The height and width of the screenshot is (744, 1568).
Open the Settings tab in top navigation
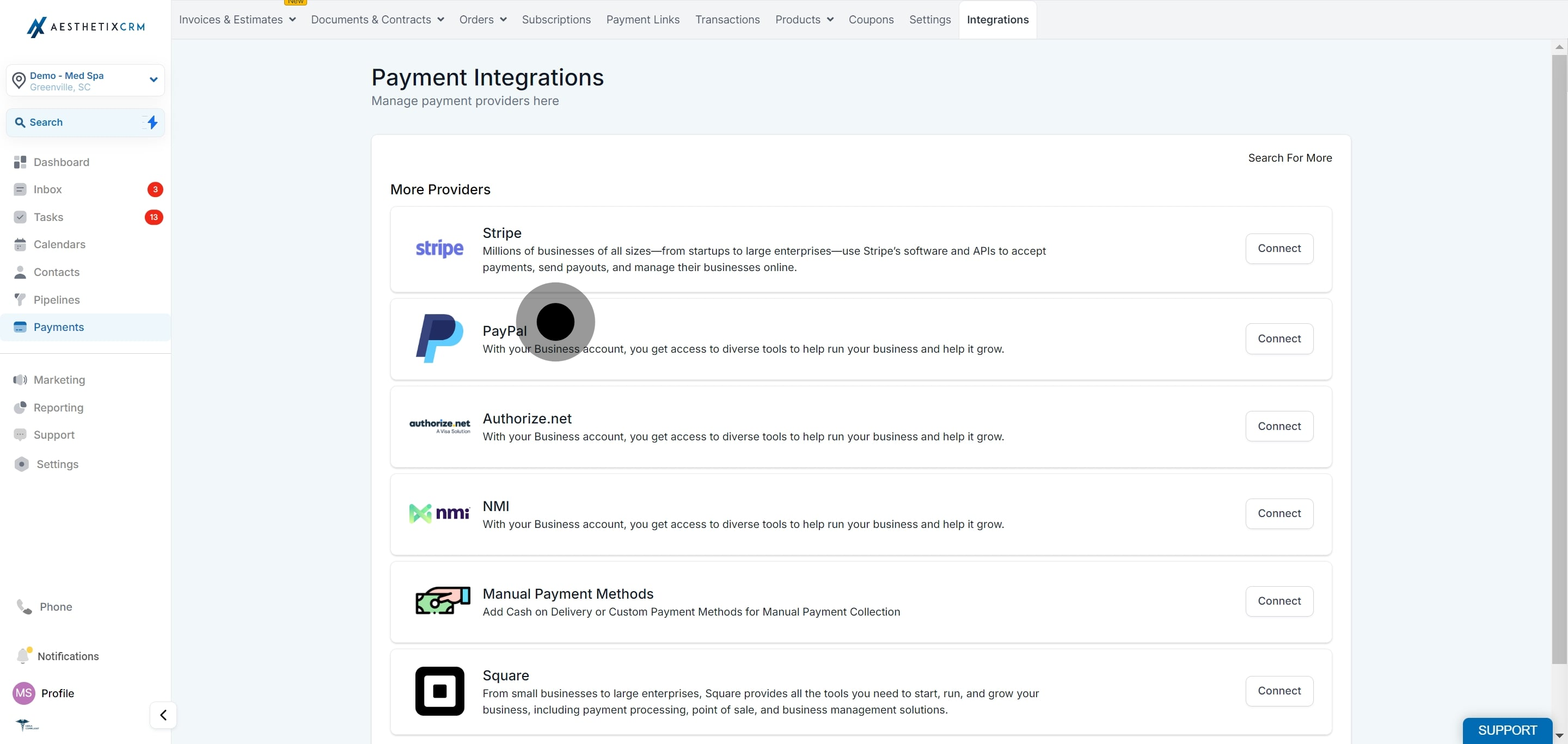(929, 20)
